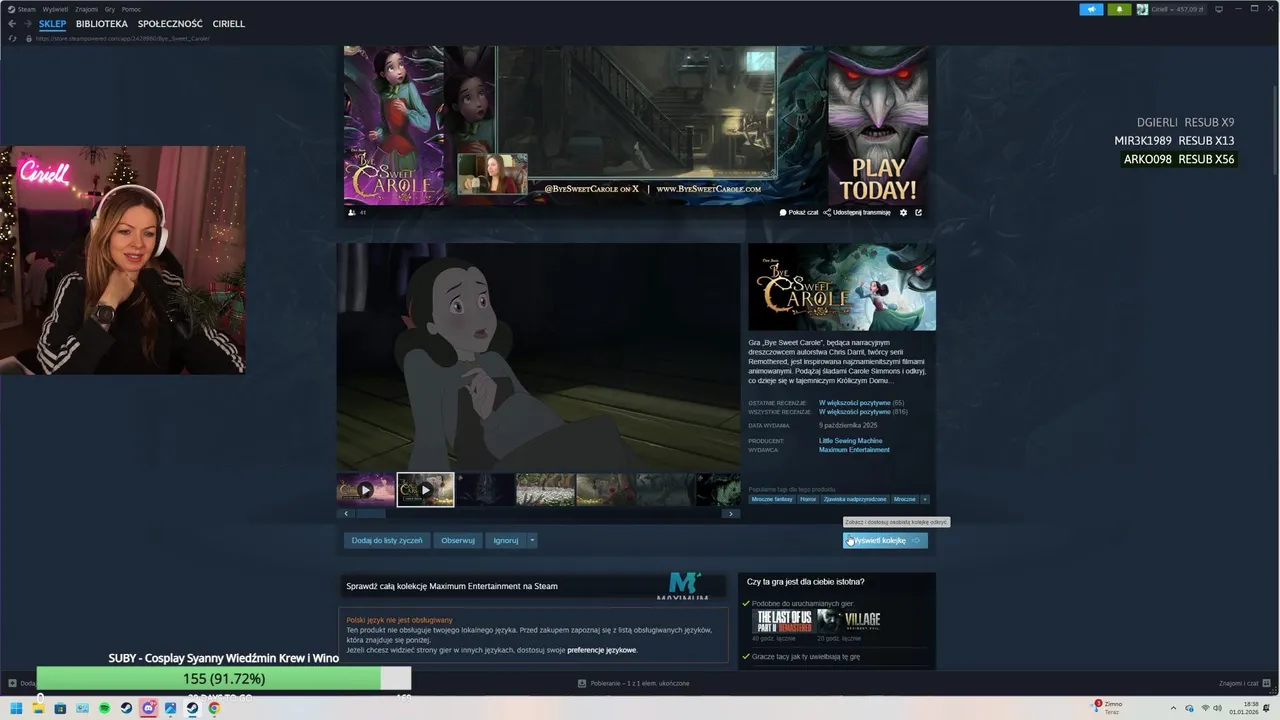Click the broadcast viewers count icon
This screenshot has height=720, width=1280.
(351, 212)
